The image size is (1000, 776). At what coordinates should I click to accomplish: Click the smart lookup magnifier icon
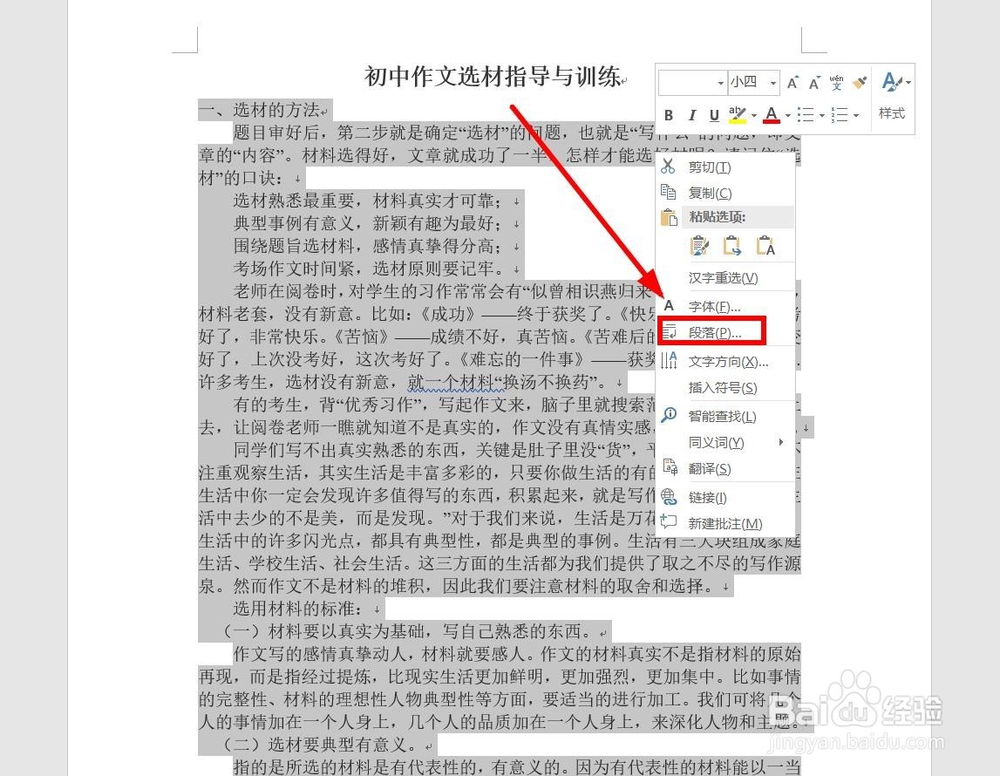668,415
